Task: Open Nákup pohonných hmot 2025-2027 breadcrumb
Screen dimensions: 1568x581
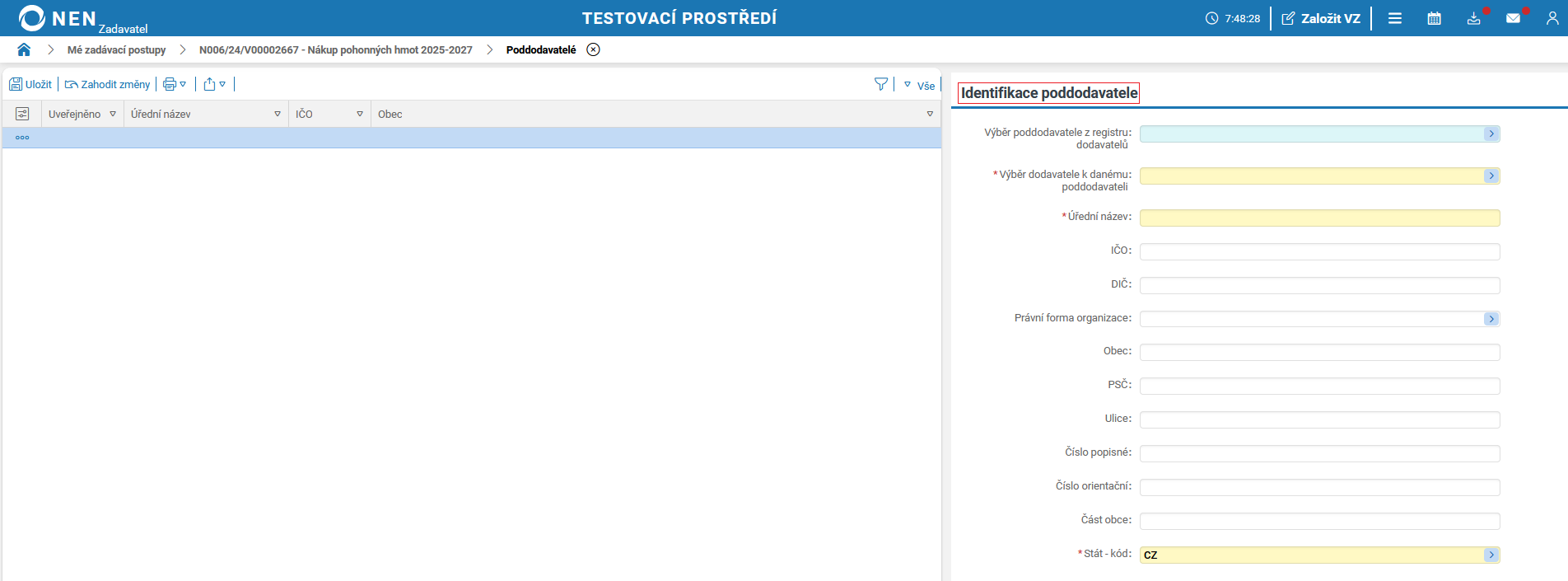Action: 336,49
